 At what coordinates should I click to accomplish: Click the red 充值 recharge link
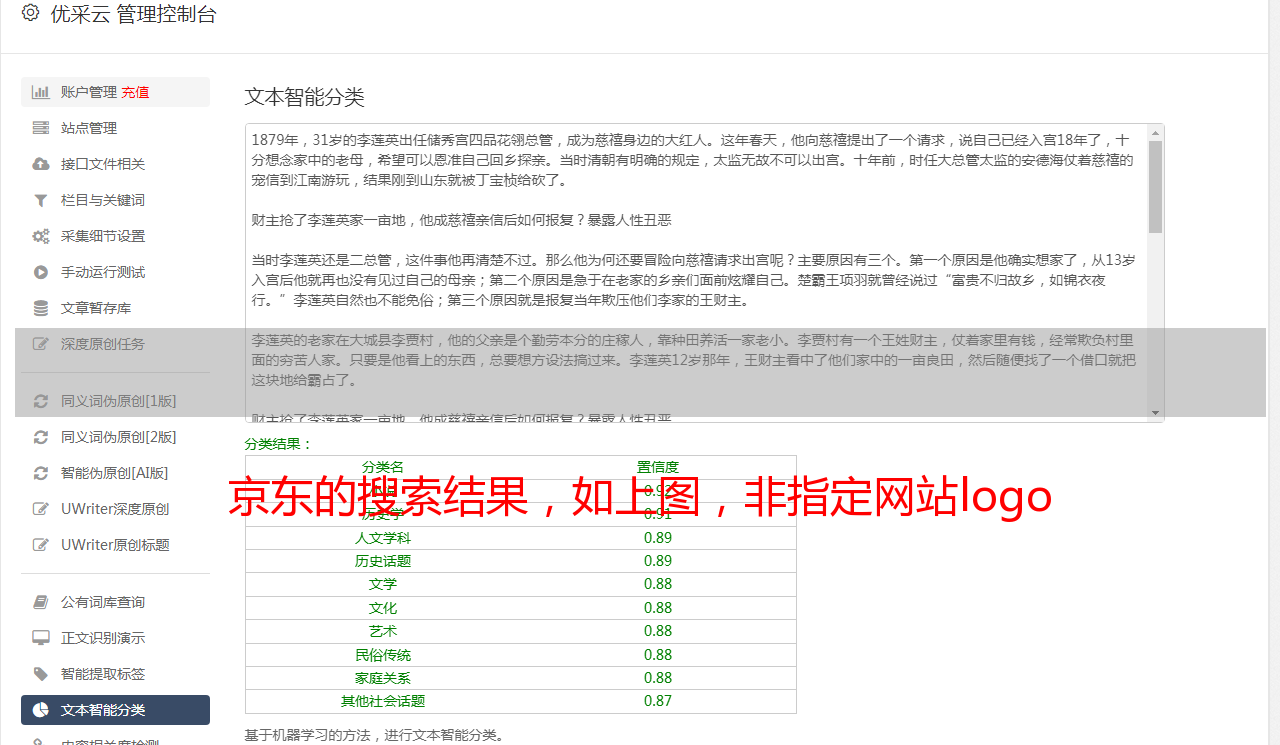[135, 92]
